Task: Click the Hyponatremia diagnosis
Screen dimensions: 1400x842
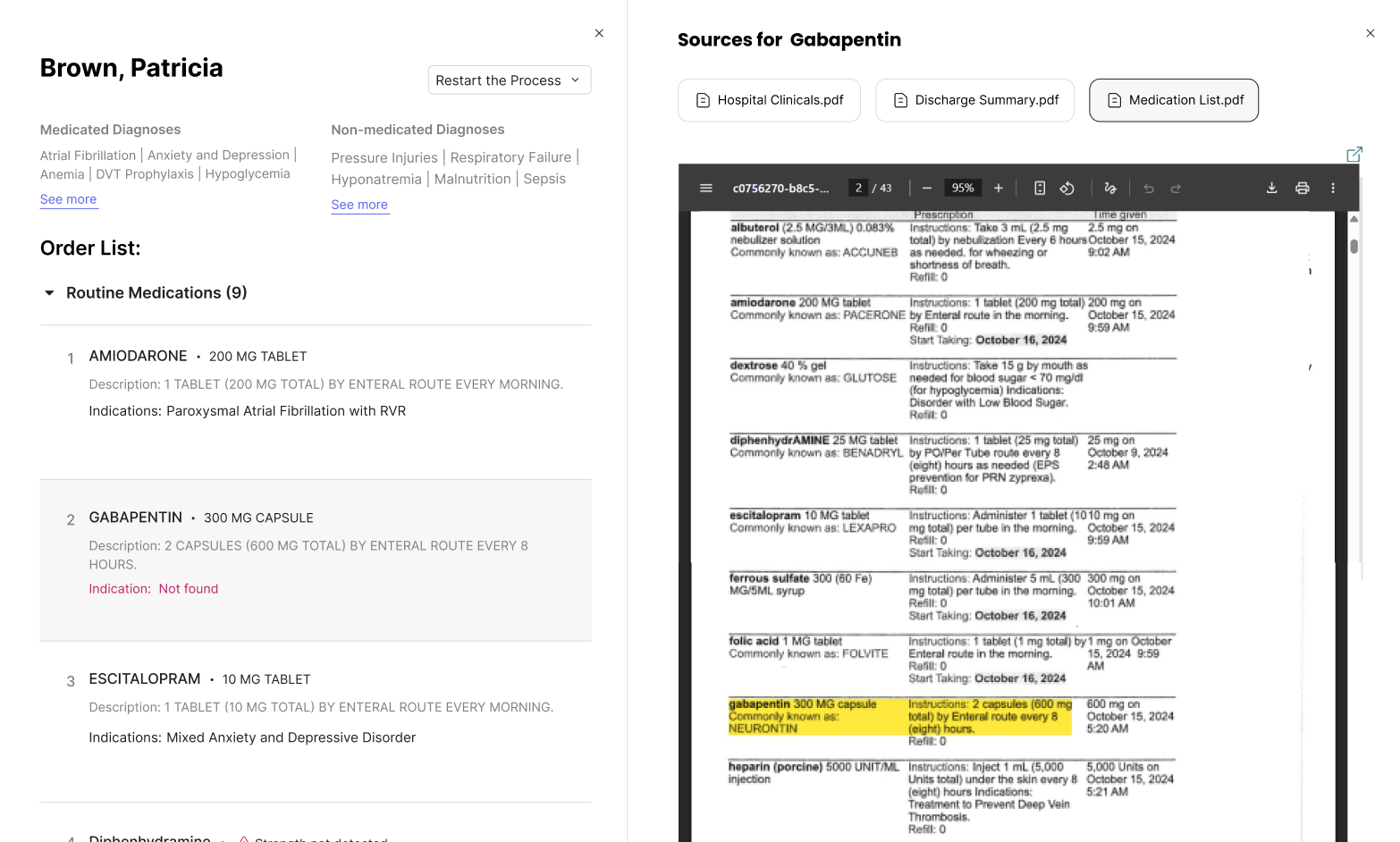Action: coord(376,180)
